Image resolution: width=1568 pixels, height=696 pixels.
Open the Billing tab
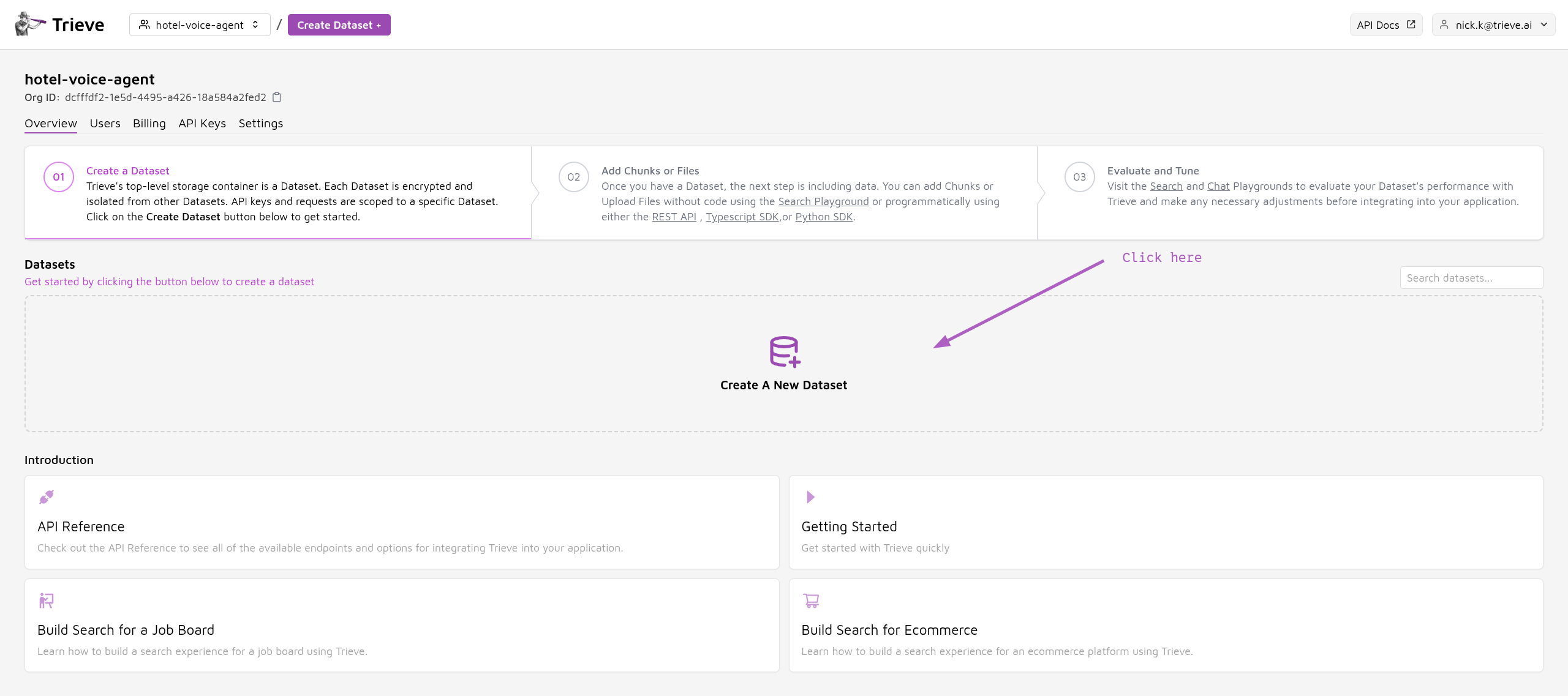[149, 123]
